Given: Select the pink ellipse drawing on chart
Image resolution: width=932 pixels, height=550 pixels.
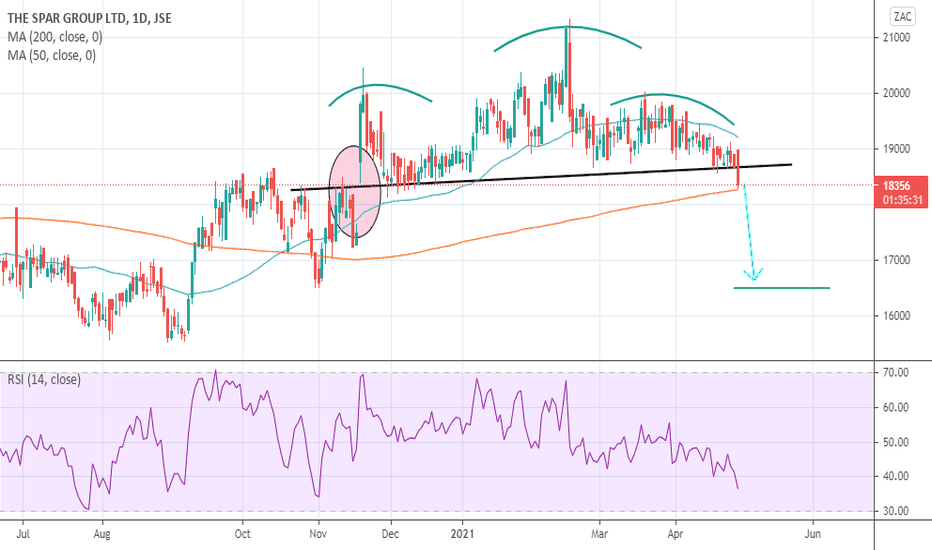Looking at the screenshot, I should [x=355, y=191].
